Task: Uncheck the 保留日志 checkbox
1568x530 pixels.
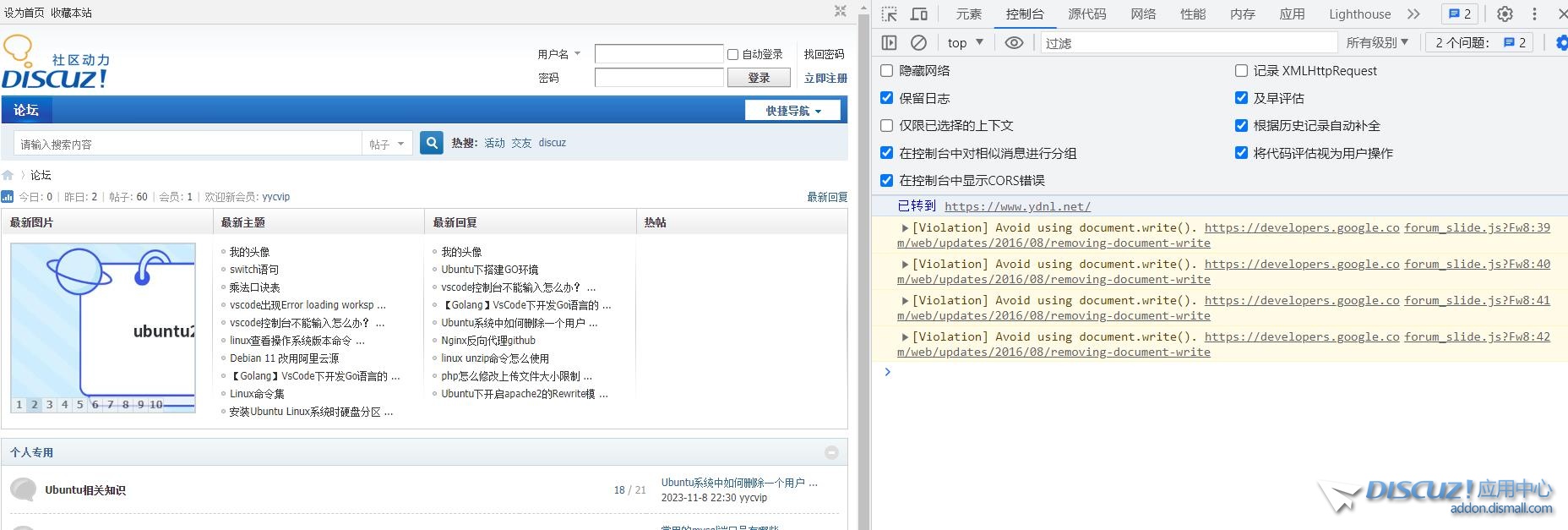Action: pyautogui.click(x=886, y=98)
